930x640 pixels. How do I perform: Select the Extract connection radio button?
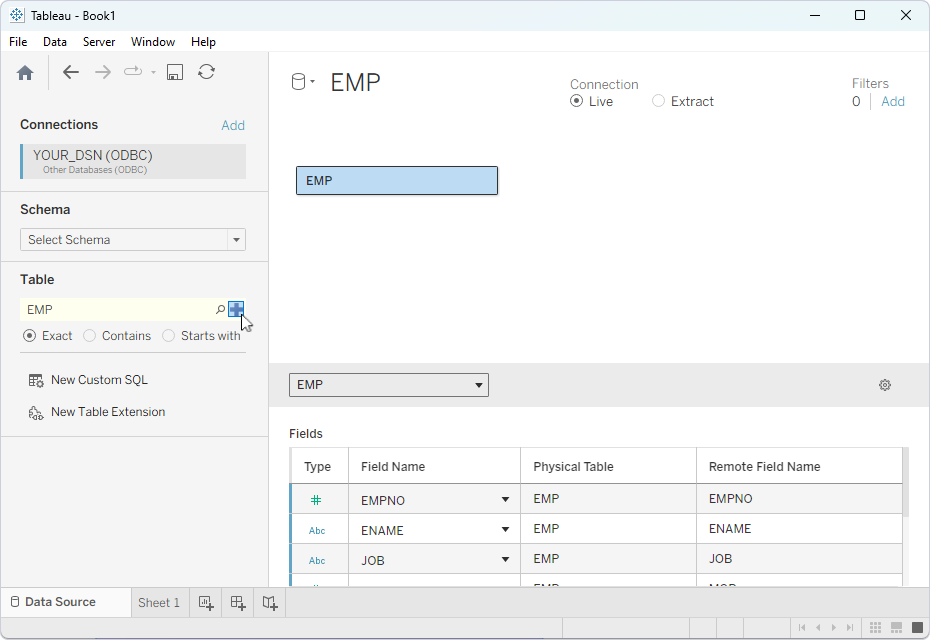point(658,101)
